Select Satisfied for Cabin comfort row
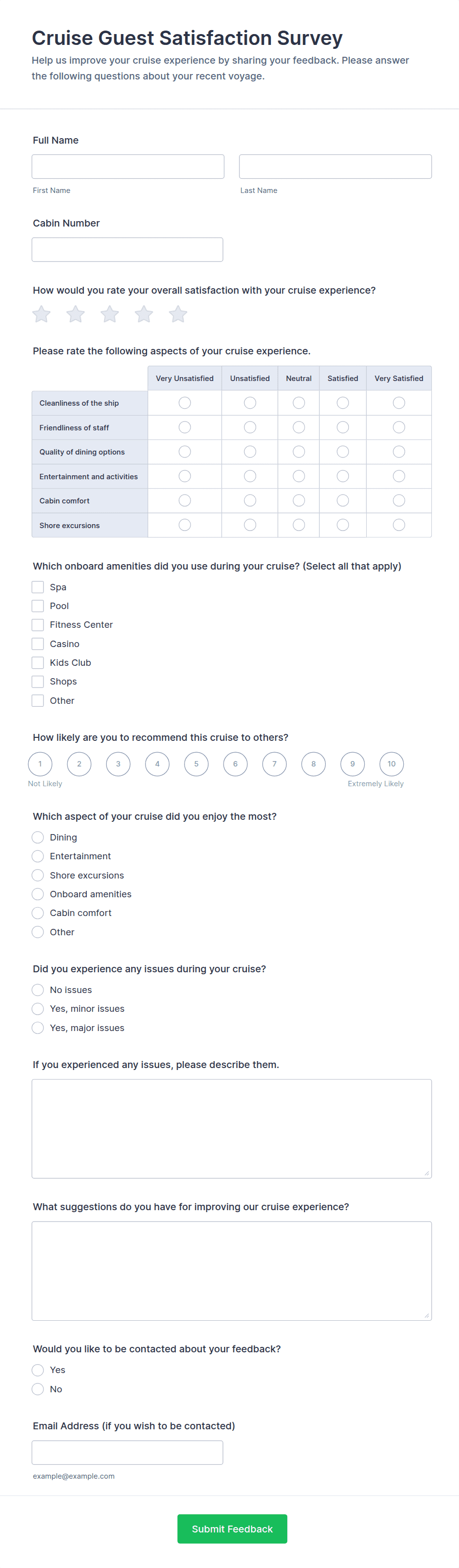Viewport: 459px width, 1568px height. tap(343, 500)
